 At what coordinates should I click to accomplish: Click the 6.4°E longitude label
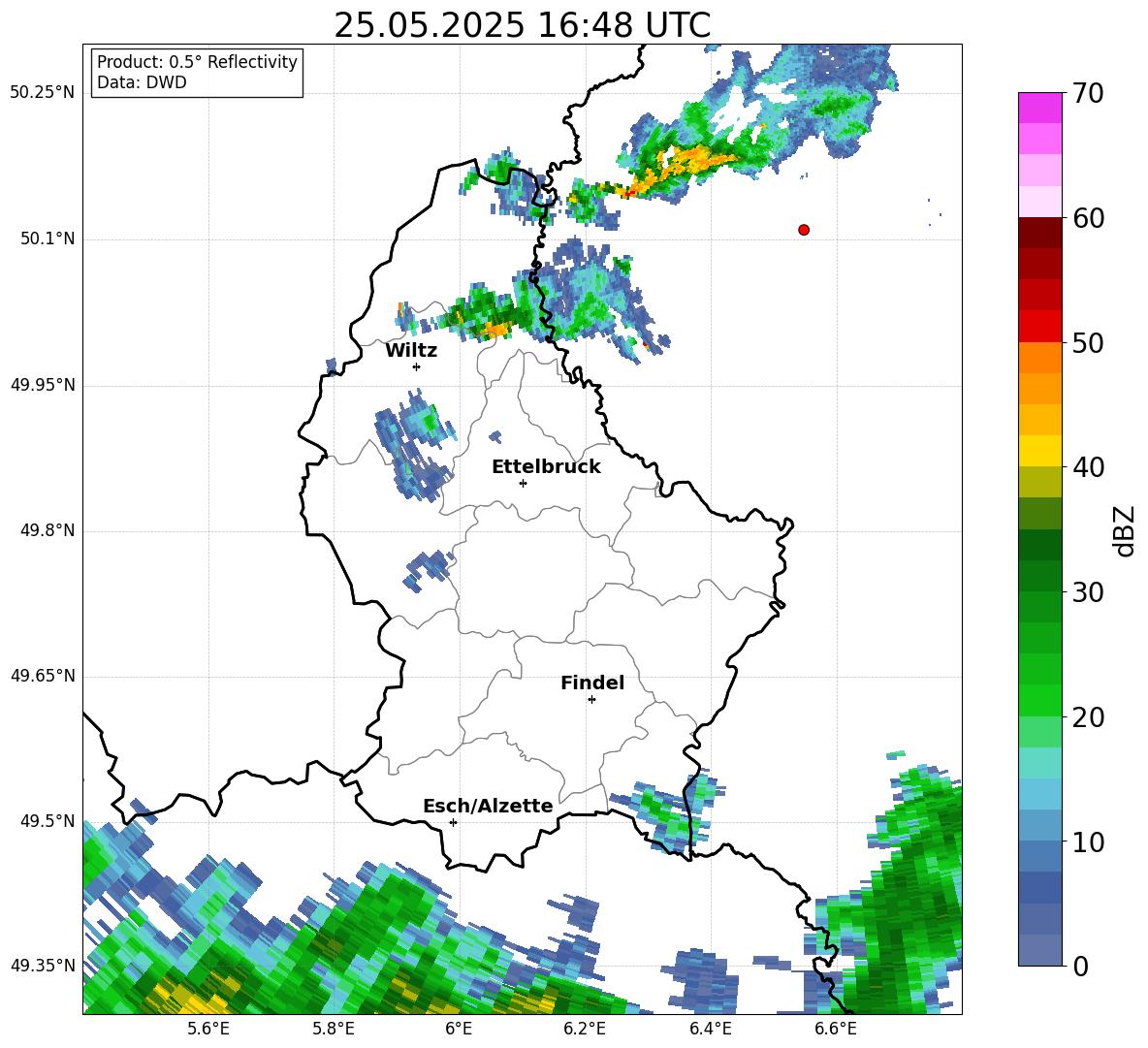(710, 1029)
